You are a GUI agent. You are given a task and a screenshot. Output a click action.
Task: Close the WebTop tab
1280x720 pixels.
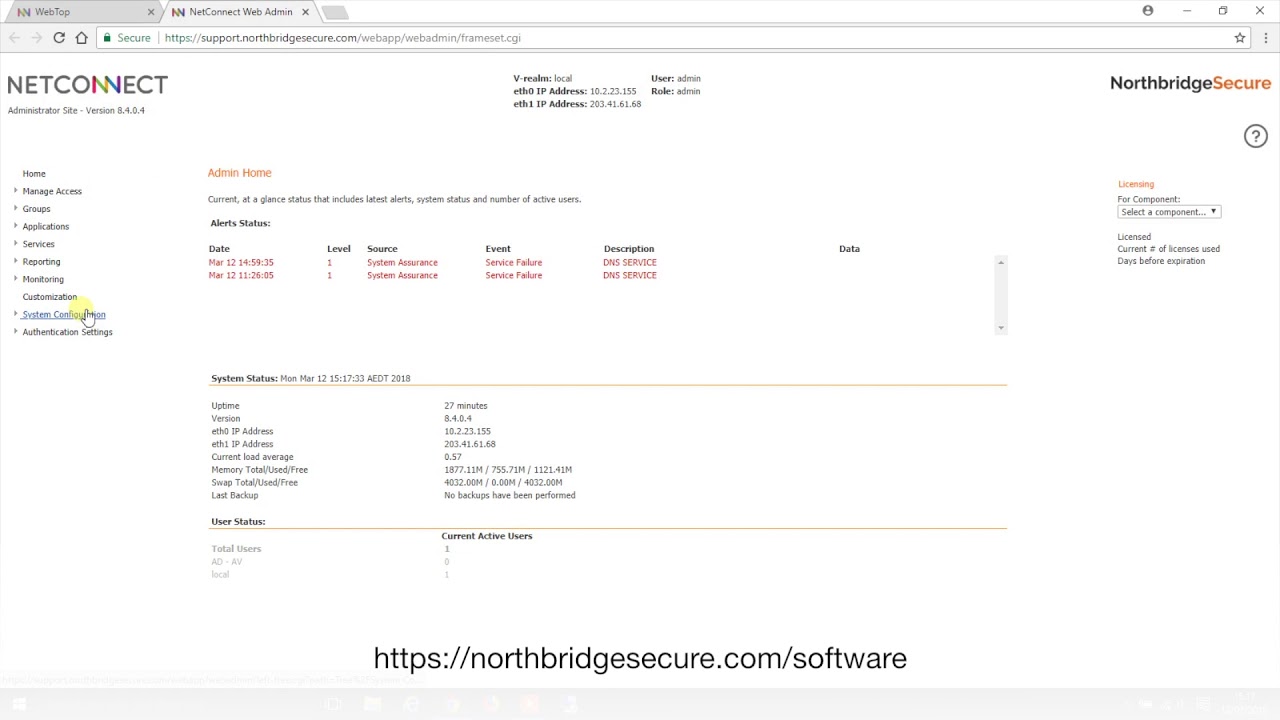coord(152,12)
